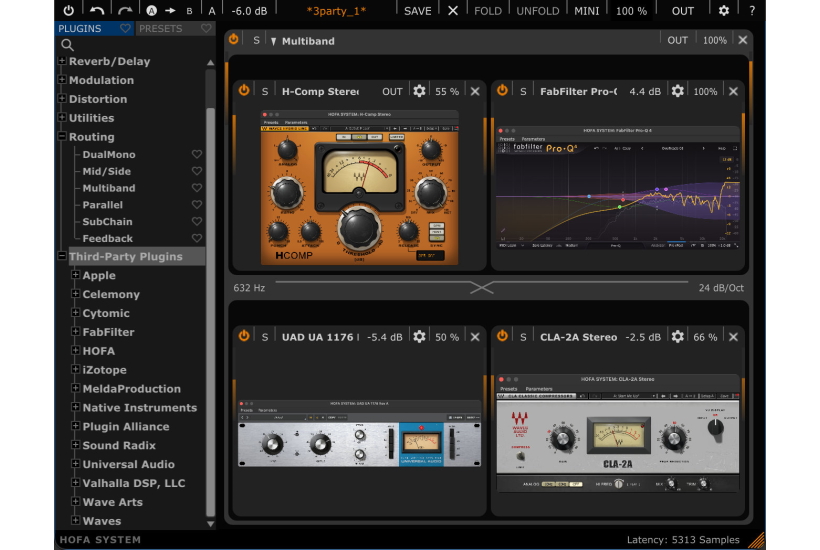Adjust the 632 Hz crossover slider handle
This screenshot has height=550, width=820.
click(481, 288)
